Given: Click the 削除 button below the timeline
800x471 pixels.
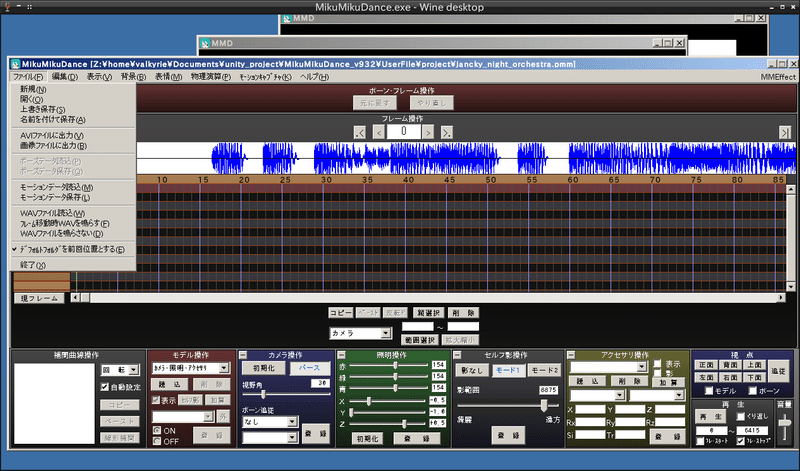Looking at the screenshot, I should tap(463, 313).
